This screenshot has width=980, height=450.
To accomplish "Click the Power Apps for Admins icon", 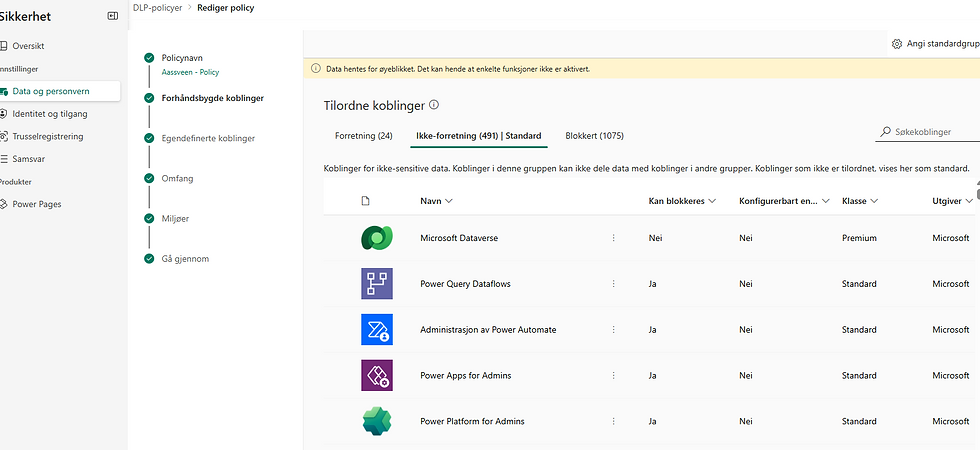I will (377, 375).
